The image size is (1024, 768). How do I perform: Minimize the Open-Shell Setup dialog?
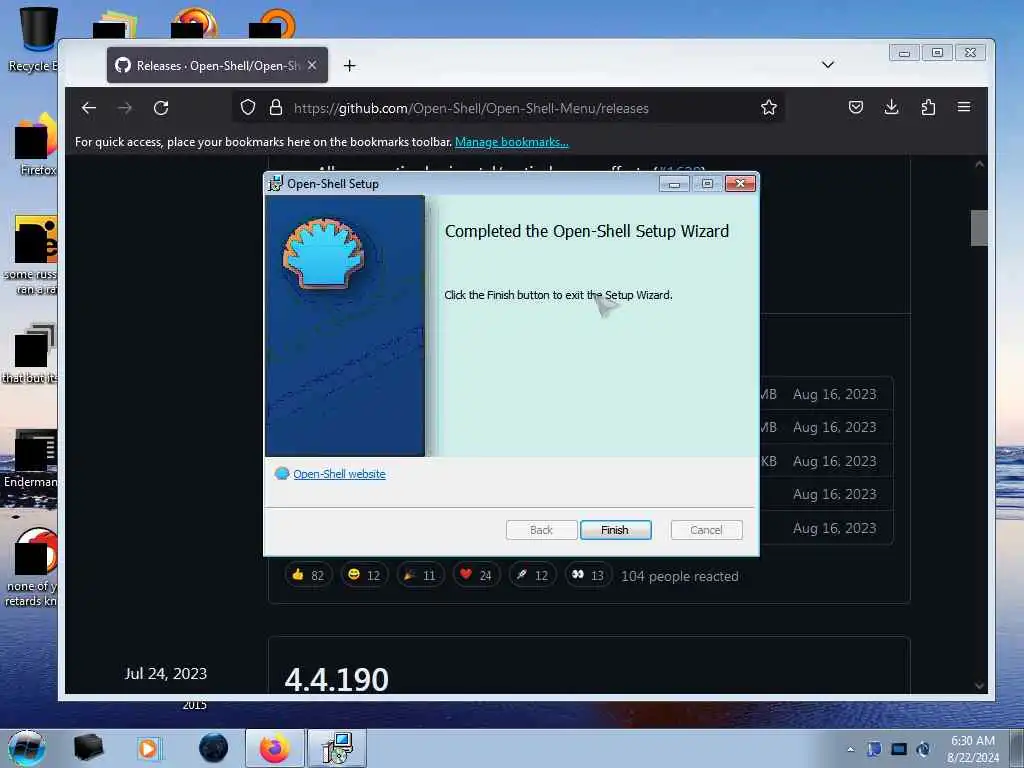[x=674, y=184]
